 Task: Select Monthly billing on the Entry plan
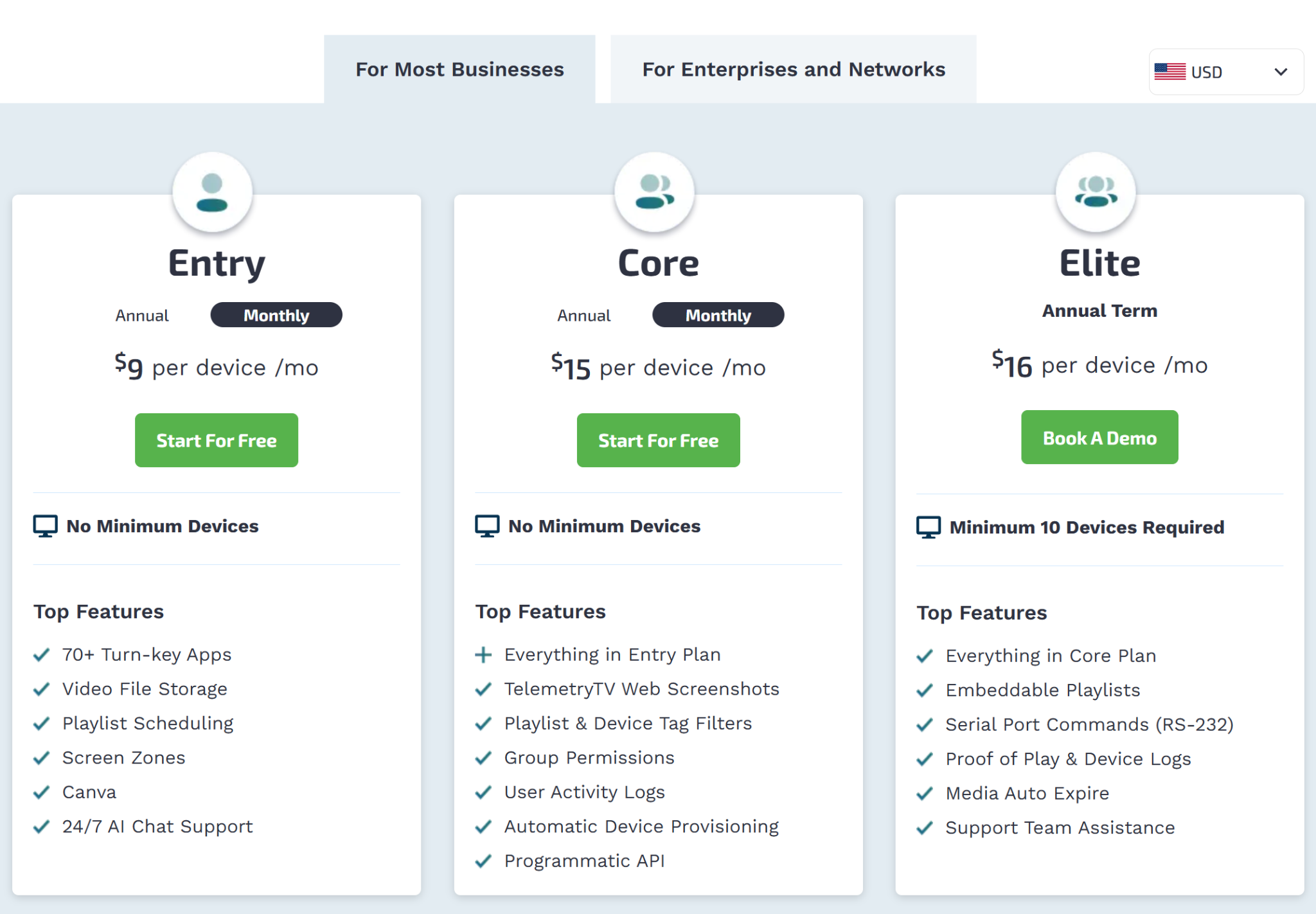(276, 315)
